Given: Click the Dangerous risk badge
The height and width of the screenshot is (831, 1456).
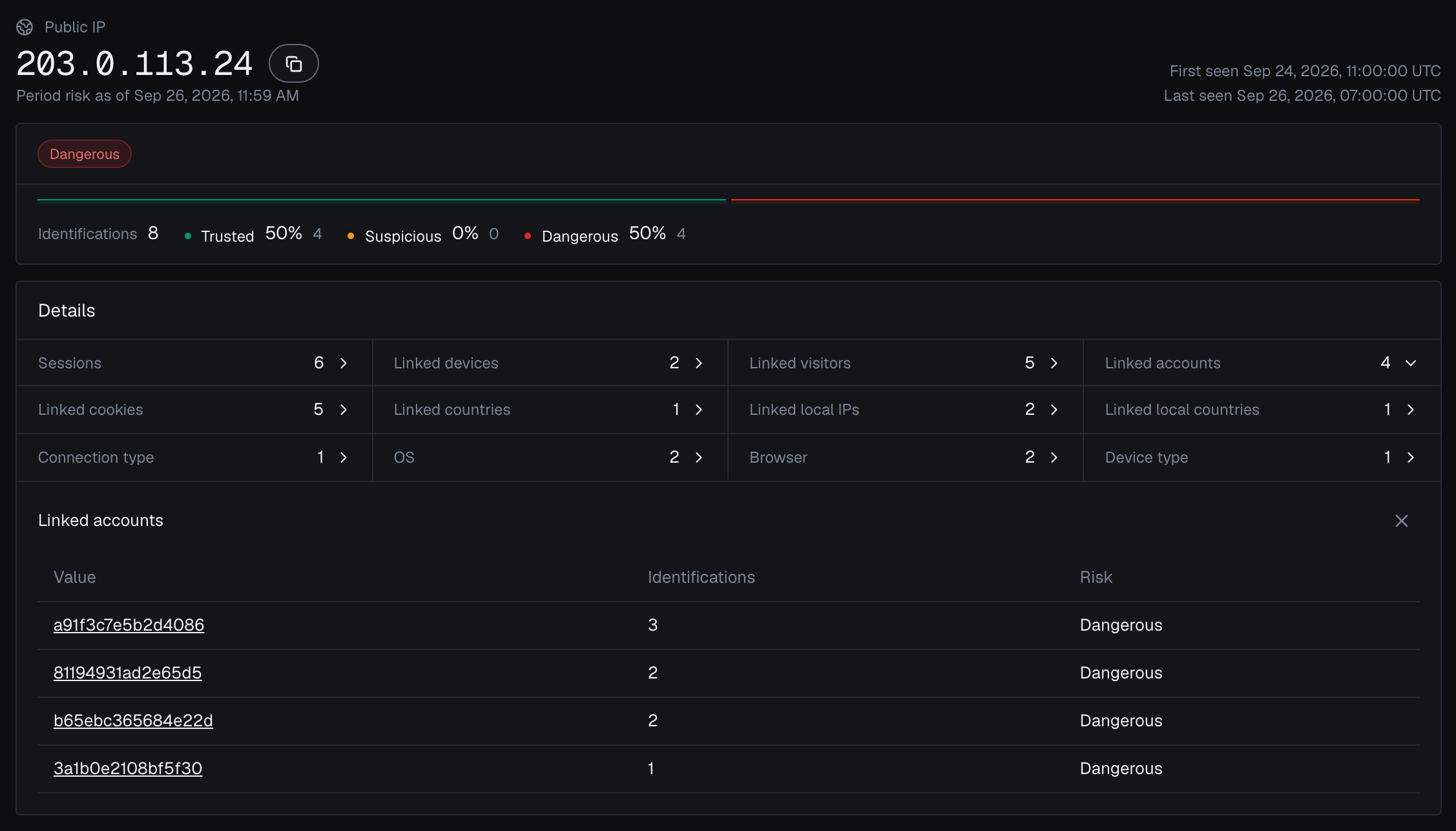Looking at the screenshot, I should [x=85, y=154].
